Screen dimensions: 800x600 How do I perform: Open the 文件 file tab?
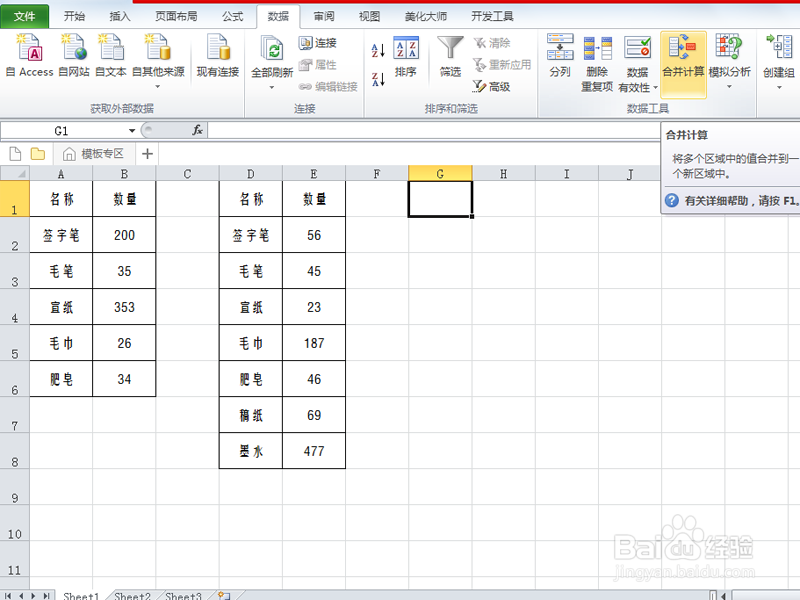pos(24,16)
